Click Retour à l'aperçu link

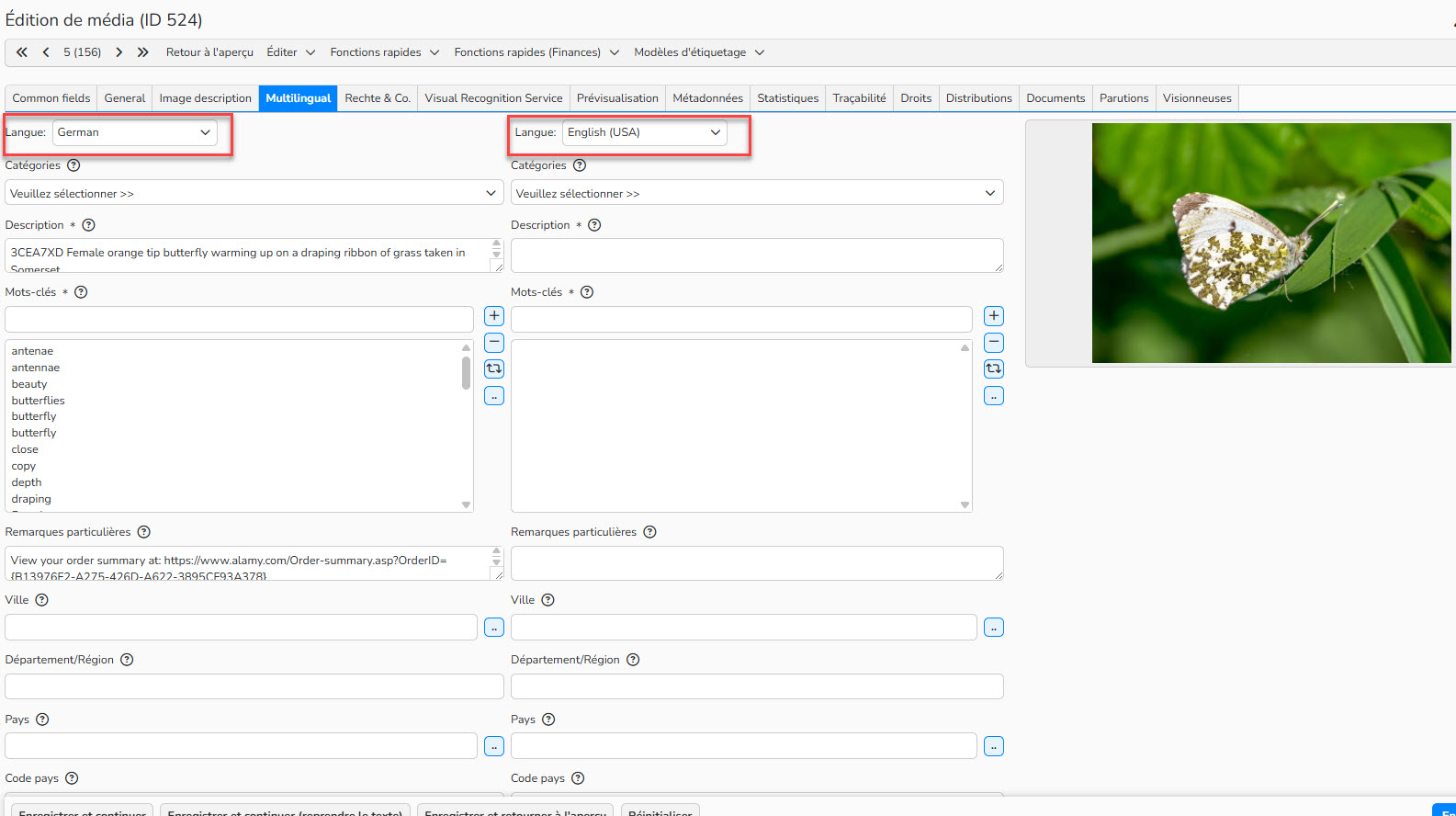[209, 52]
